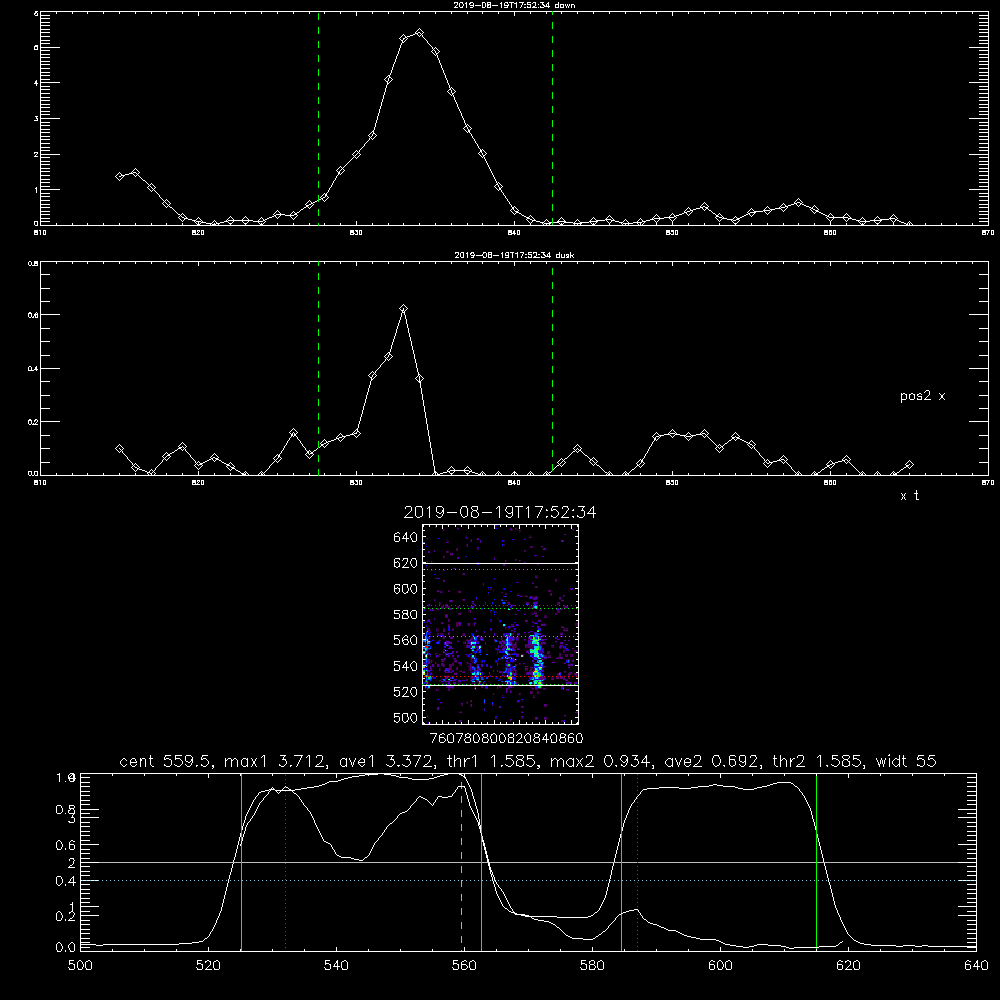The image size is (1000, 1000).
Task: Click the "500" label on the bottom plot x-axis
Action: point(80,966)
